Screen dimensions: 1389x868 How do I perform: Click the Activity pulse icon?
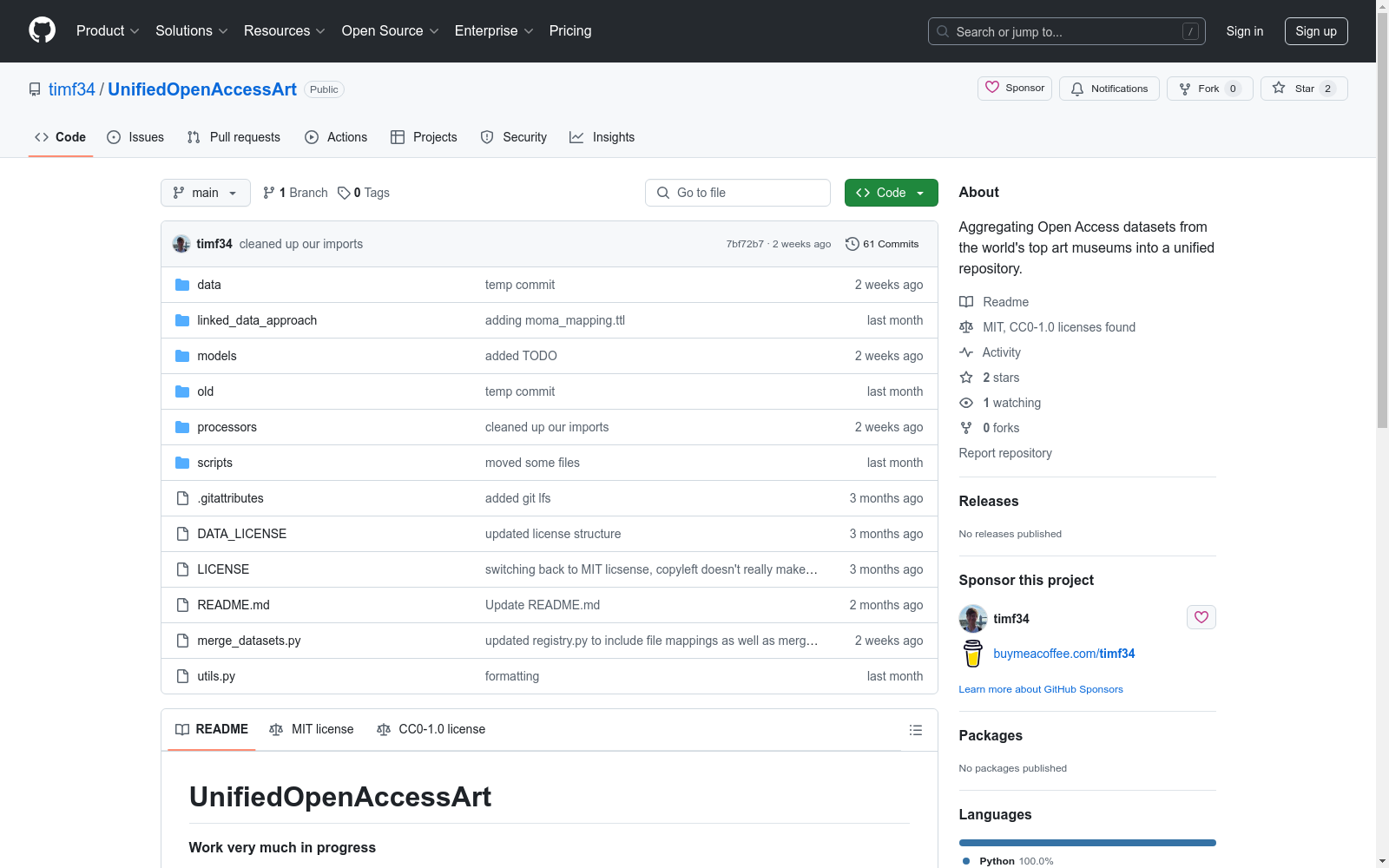pyautogui.click(x=966, y=352)
